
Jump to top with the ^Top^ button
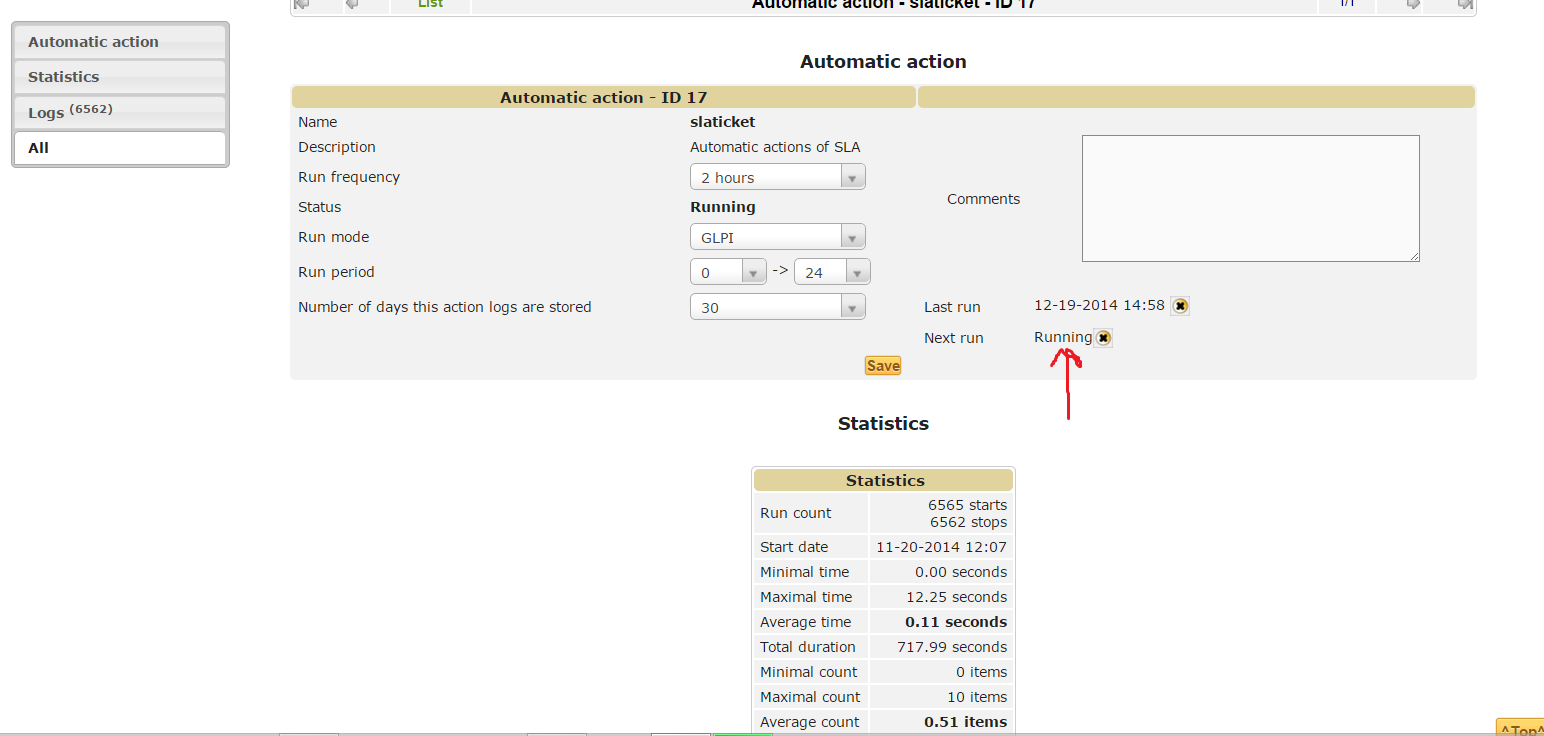[1520, 729]
